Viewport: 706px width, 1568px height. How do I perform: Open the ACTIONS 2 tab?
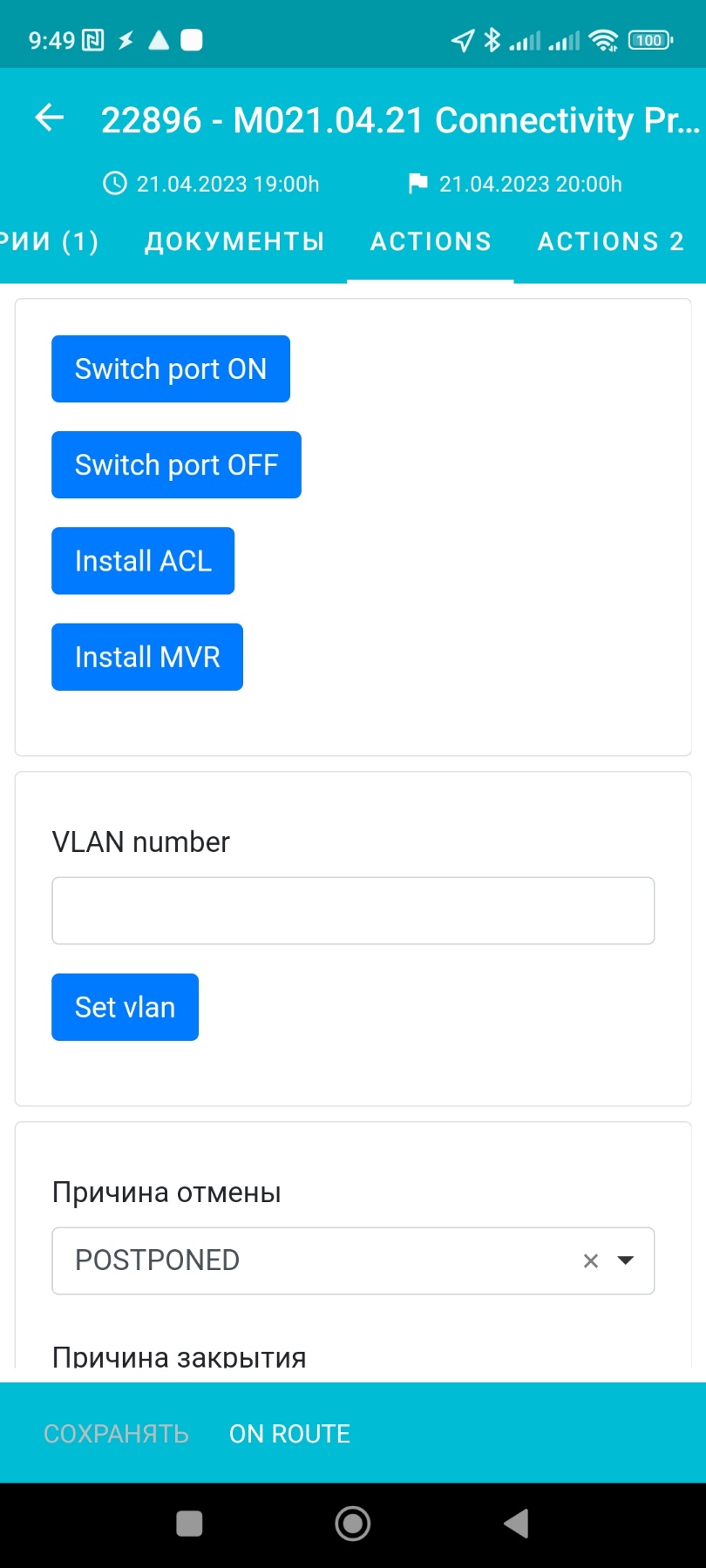coord(611,241)
